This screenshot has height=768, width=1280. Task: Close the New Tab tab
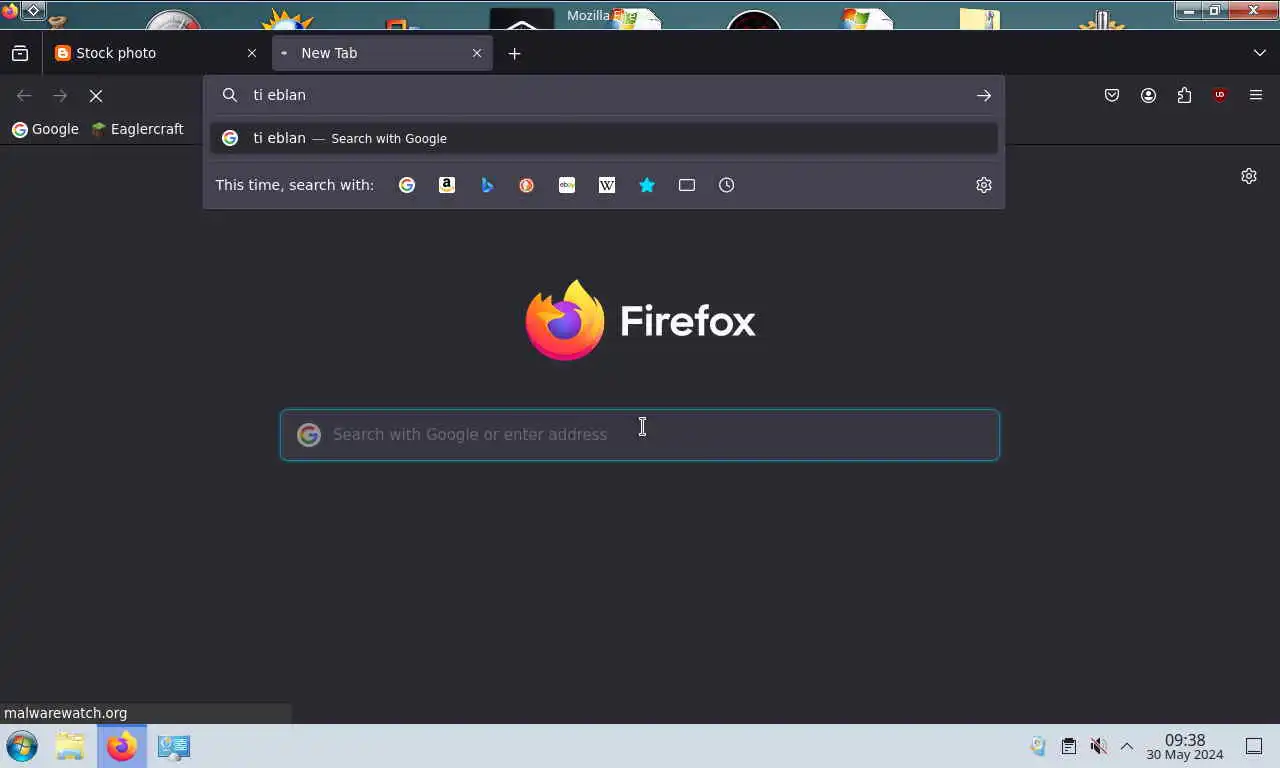coord(477,53)
